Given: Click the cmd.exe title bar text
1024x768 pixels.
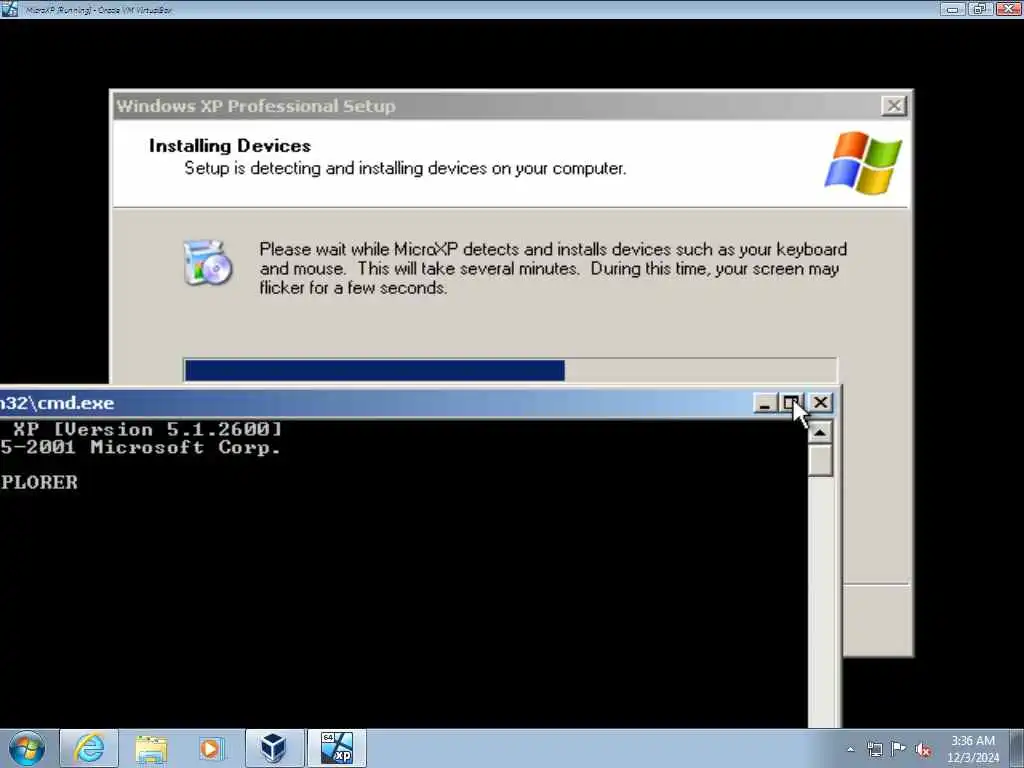Looking at the screenshot, I should [x=57, y=403].
